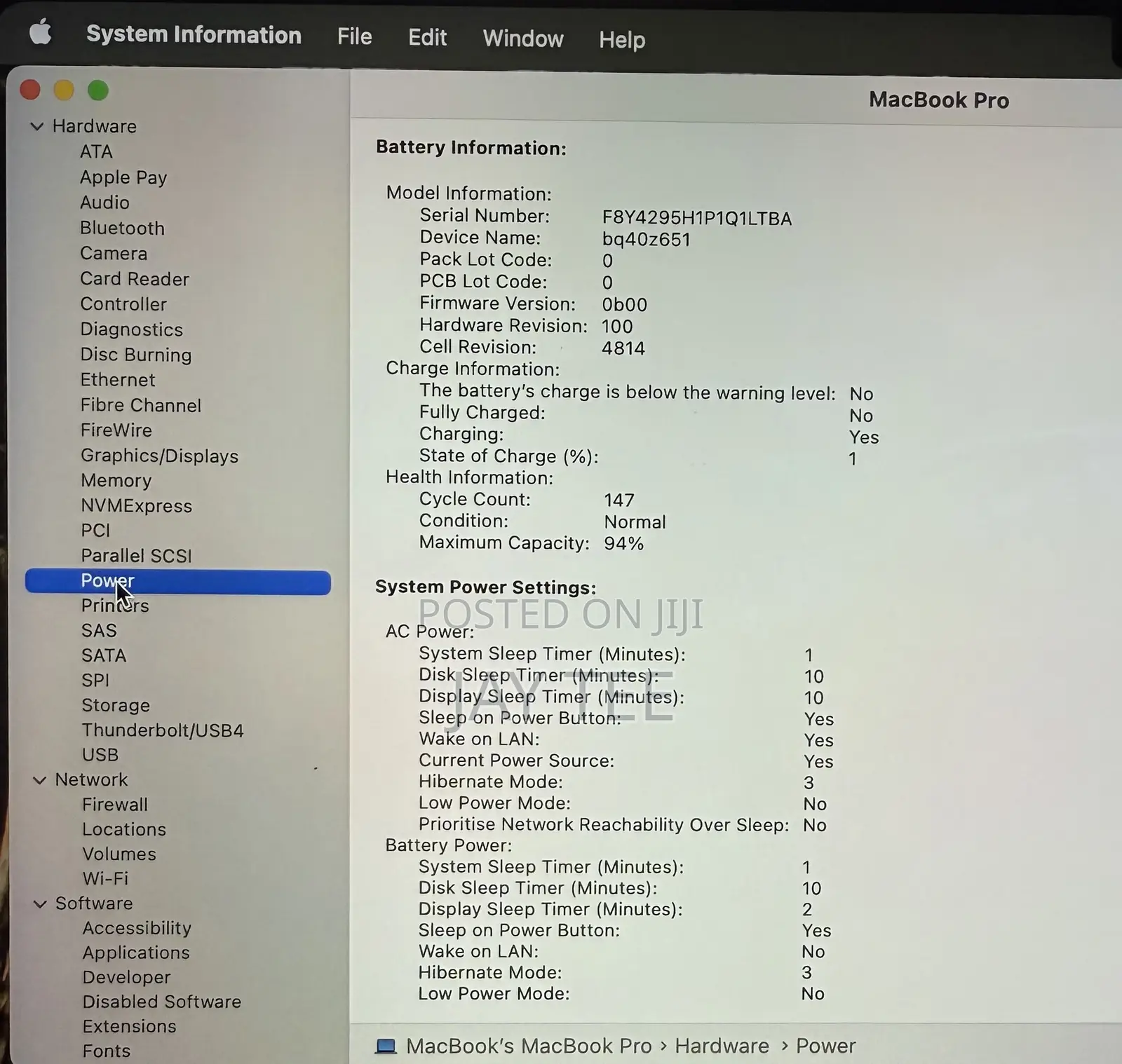The height and width of the screenshot is (1064, 1122).
Task: Click Condition value Normal
Action: pos(635,522)
